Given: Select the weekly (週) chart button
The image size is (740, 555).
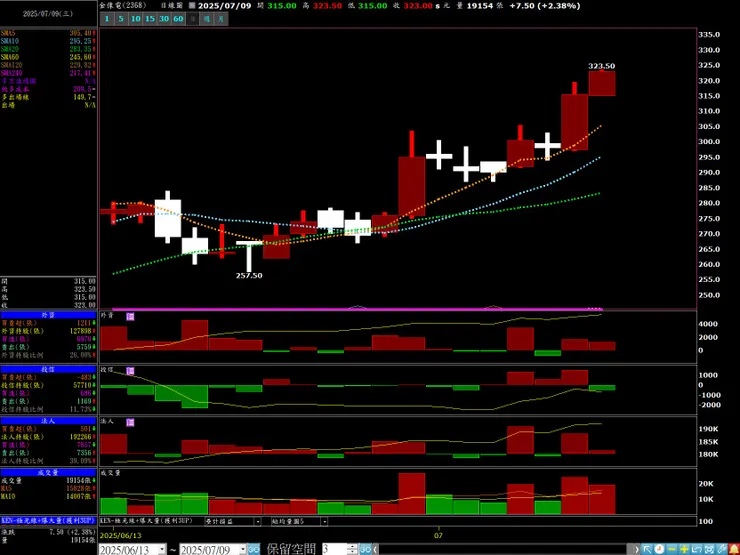Looking at the screenshot, I should [207, 19].
